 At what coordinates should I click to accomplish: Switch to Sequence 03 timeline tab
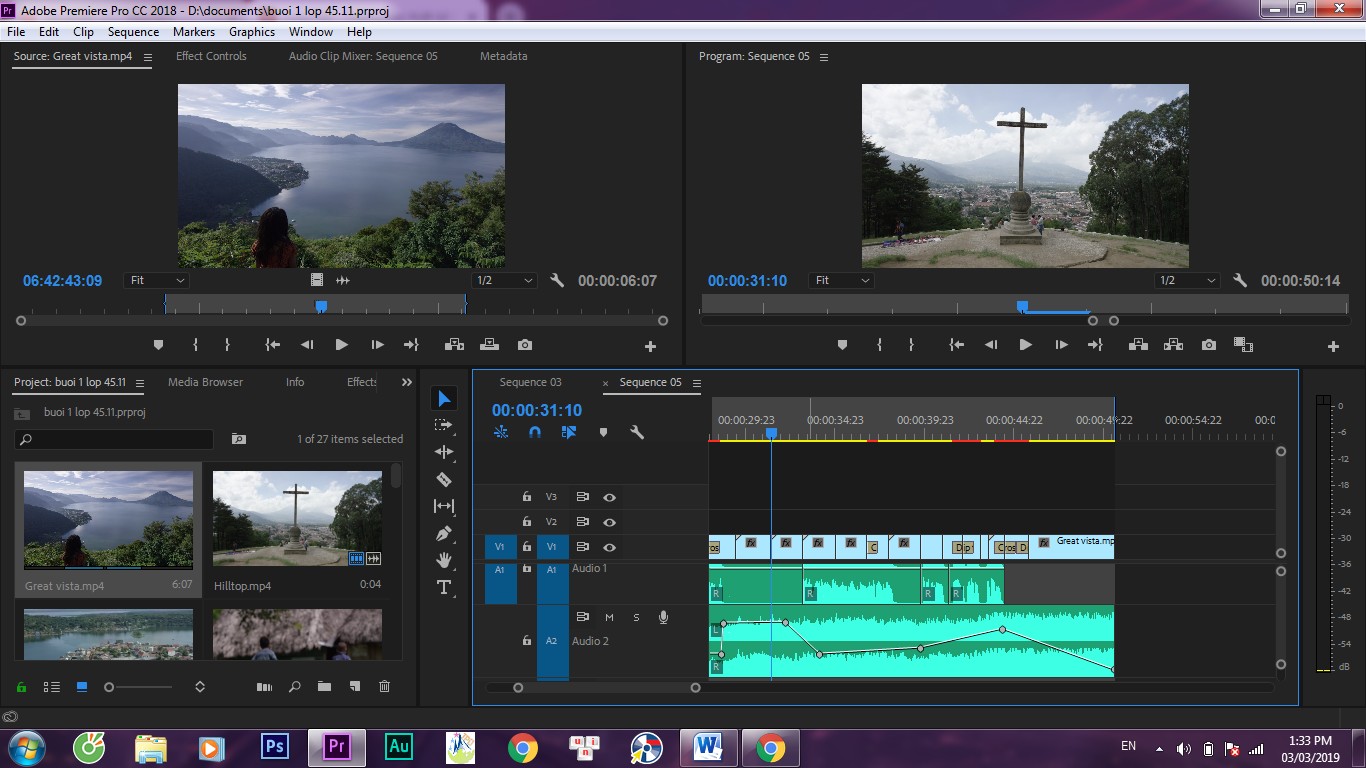pos(530,382)
